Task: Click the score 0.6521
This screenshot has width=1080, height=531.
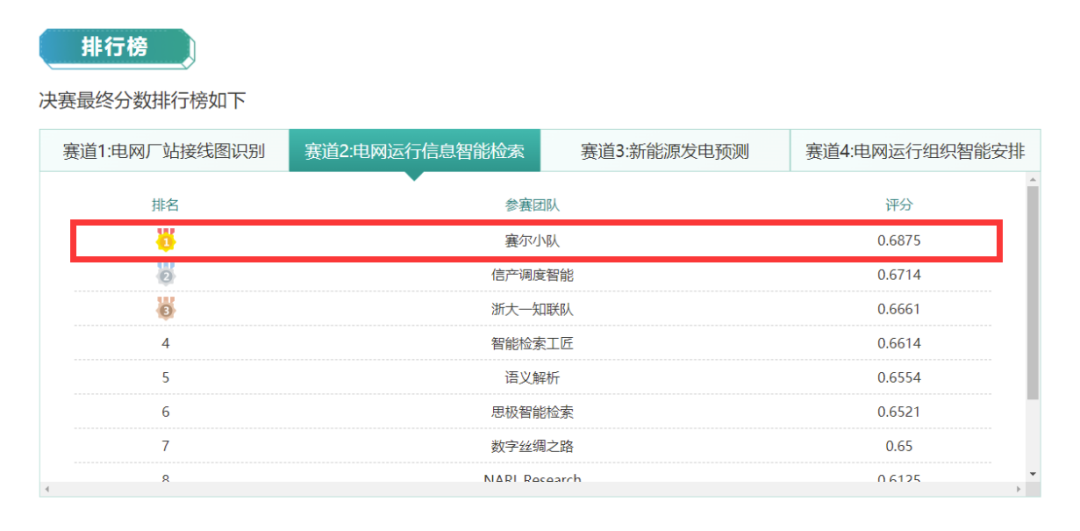Action: (x=899, y=413)
